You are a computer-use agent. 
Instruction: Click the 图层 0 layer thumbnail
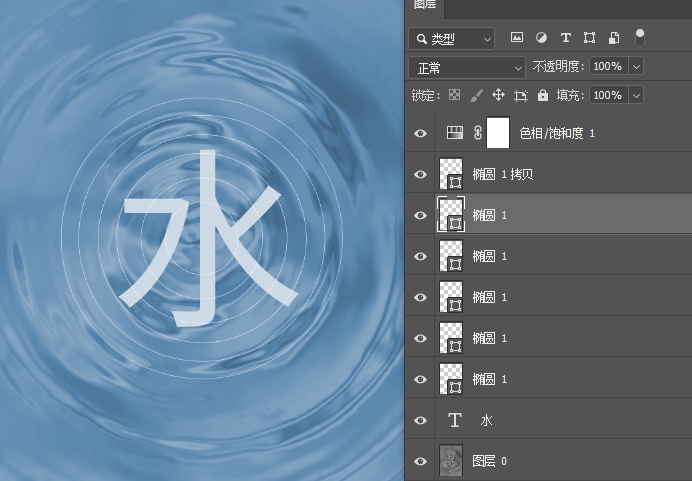coord(451,461)
